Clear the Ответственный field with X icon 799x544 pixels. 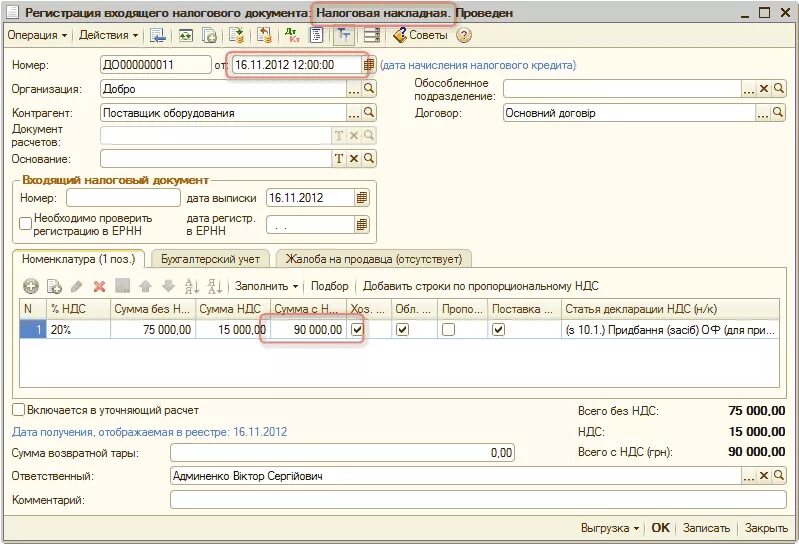(763, 476)
